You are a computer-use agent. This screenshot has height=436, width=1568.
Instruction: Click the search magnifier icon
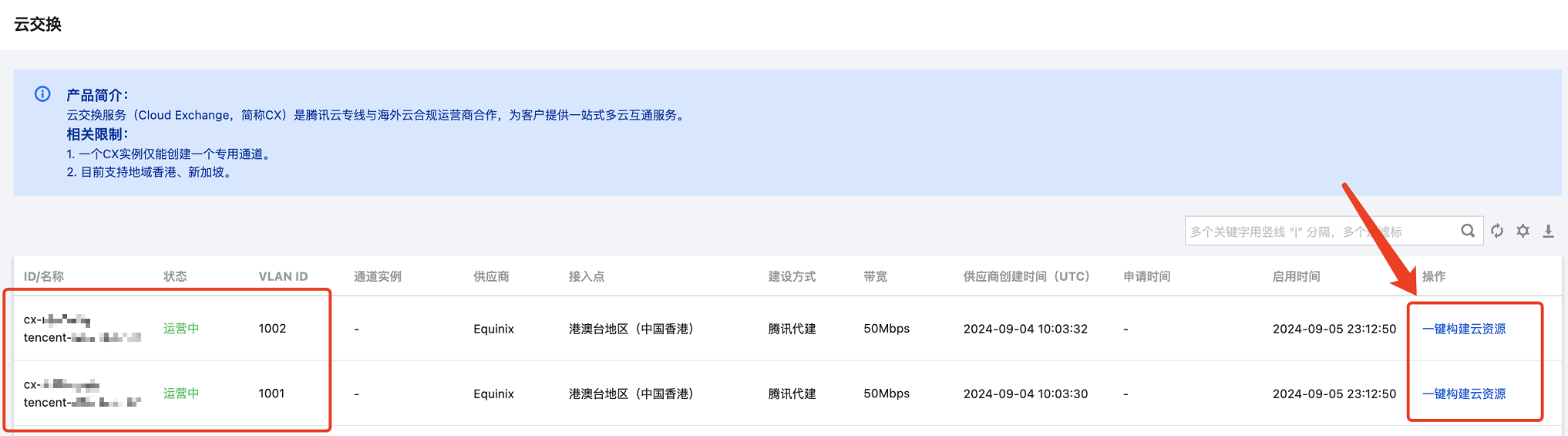1468,231
